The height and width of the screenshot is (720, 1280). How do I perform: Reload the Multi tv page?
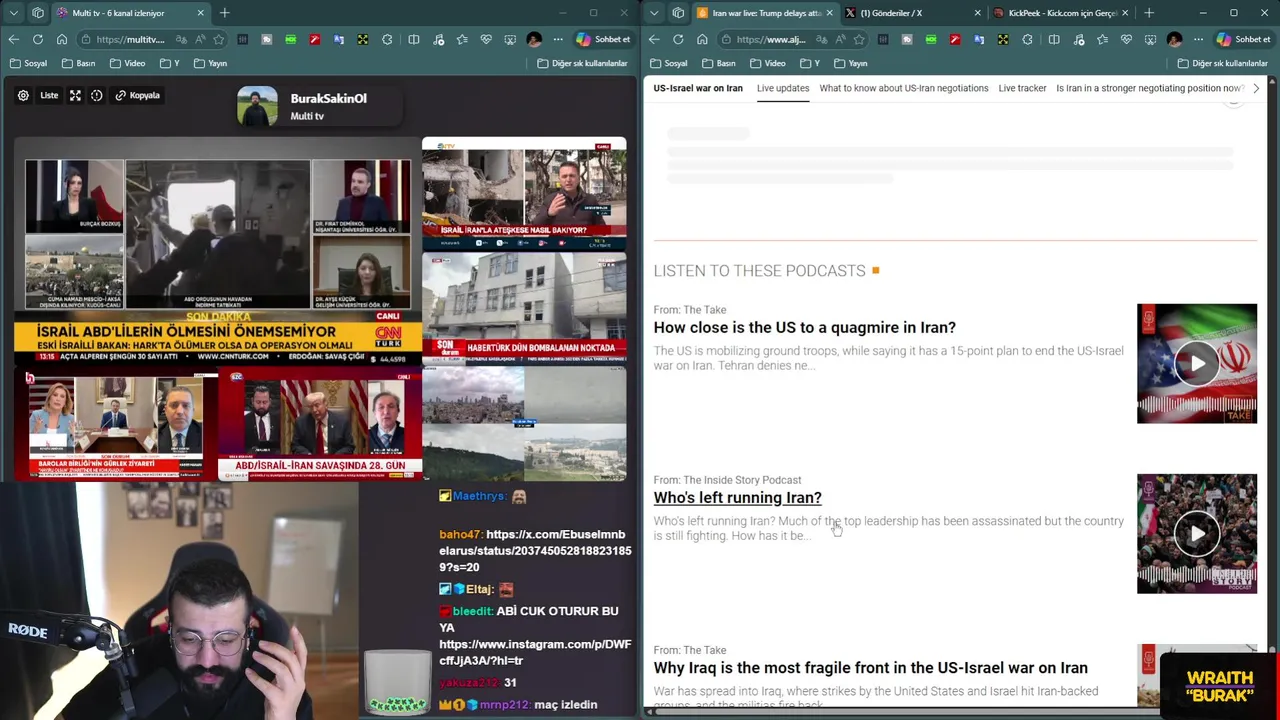pos(38,39)
